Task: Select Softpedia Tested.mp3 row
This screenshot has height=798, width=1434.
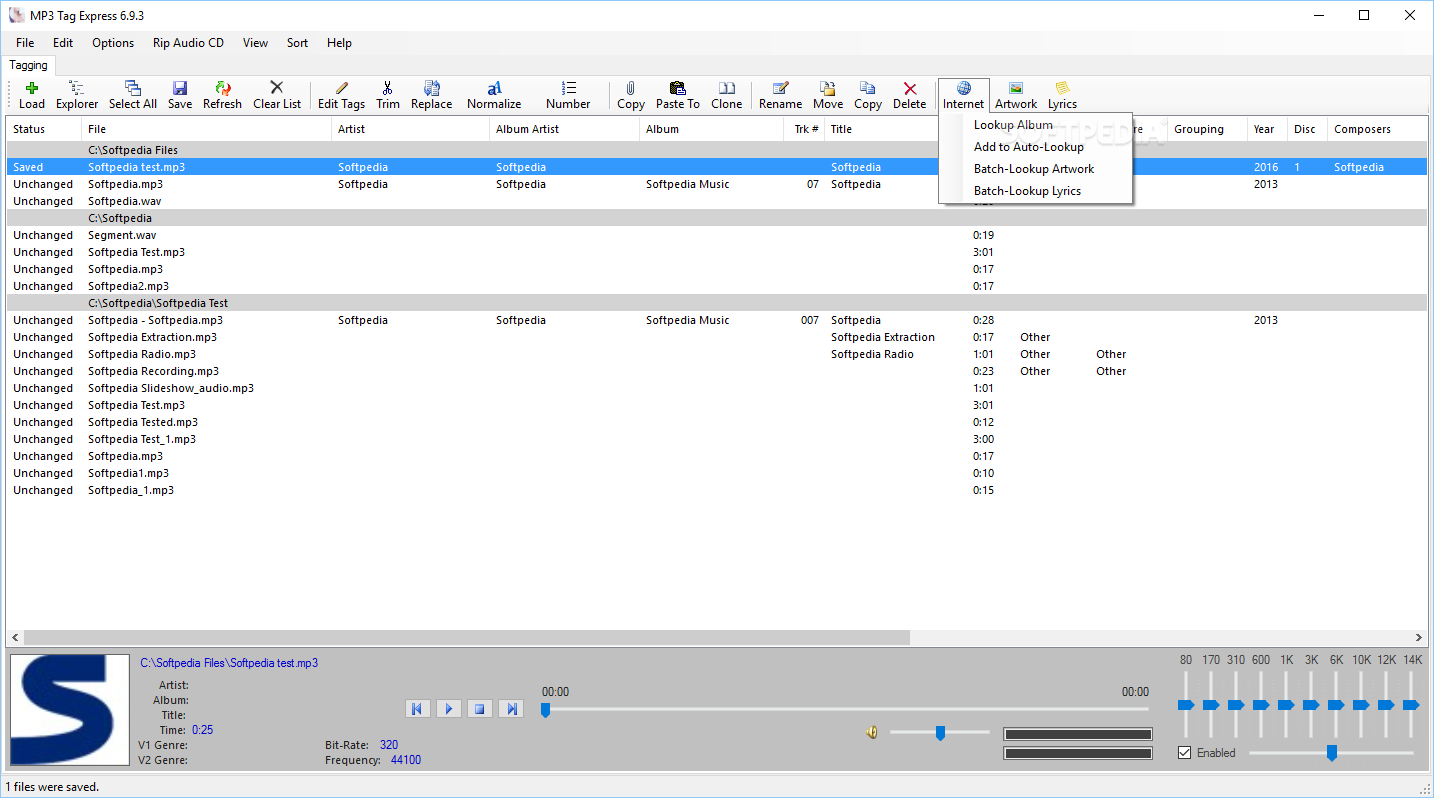Action: click(717, 422)
